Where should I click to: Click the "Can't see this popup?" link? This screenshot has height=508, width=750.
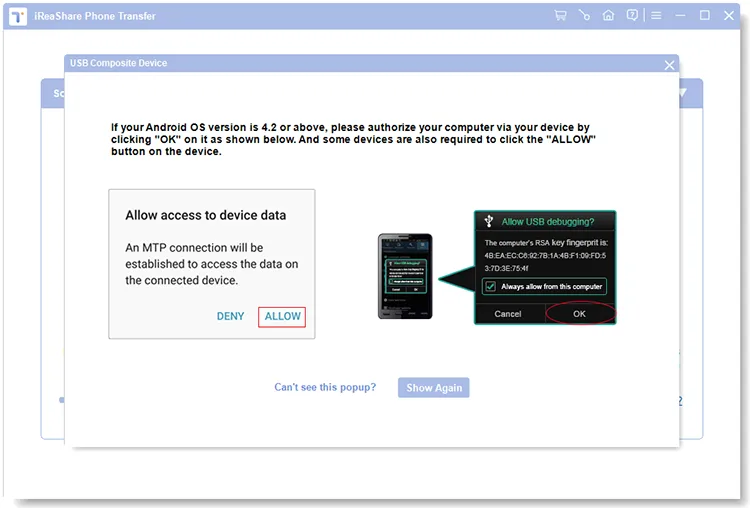[x=325, y=387]
